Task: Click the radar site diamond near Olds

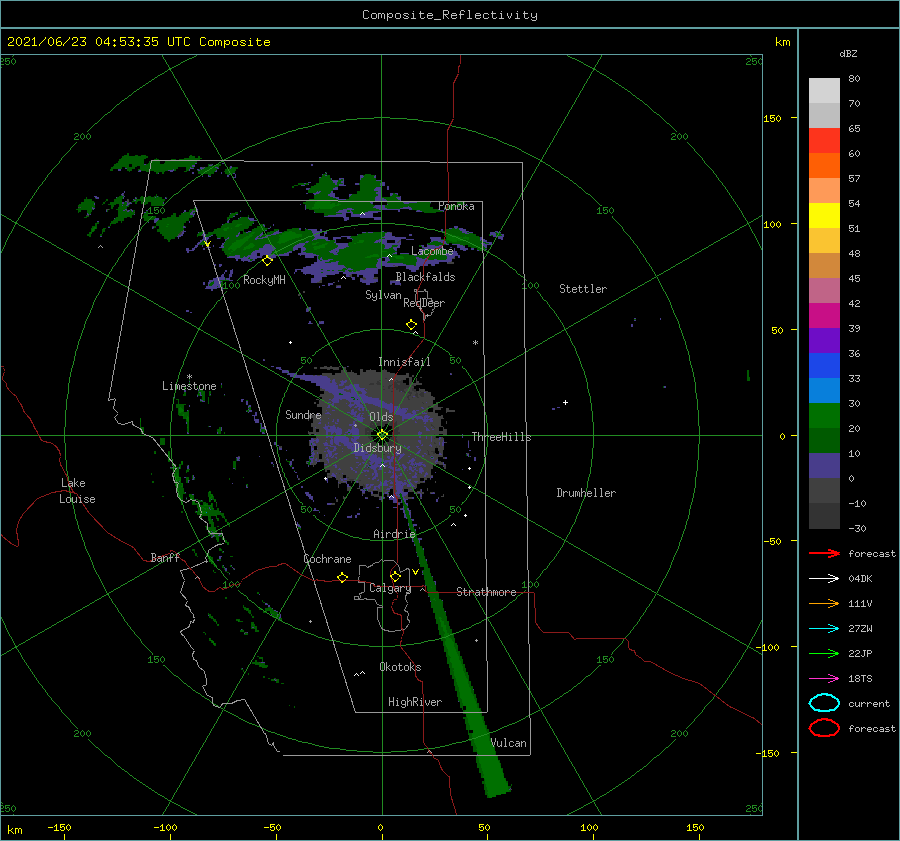Action: point(382,435)
